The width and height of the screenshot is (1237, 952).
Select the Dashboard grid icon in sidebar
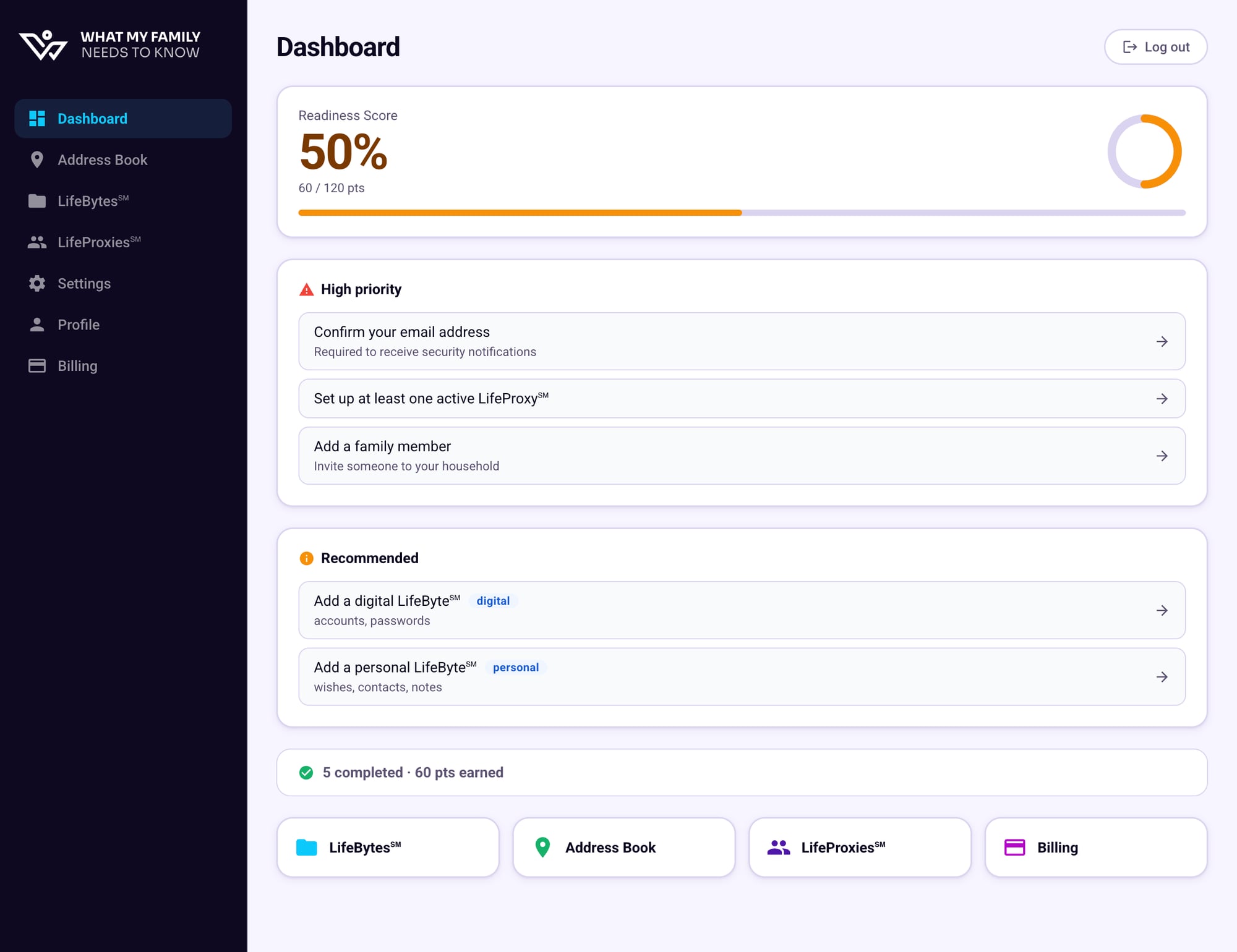[x=37, y=118]
